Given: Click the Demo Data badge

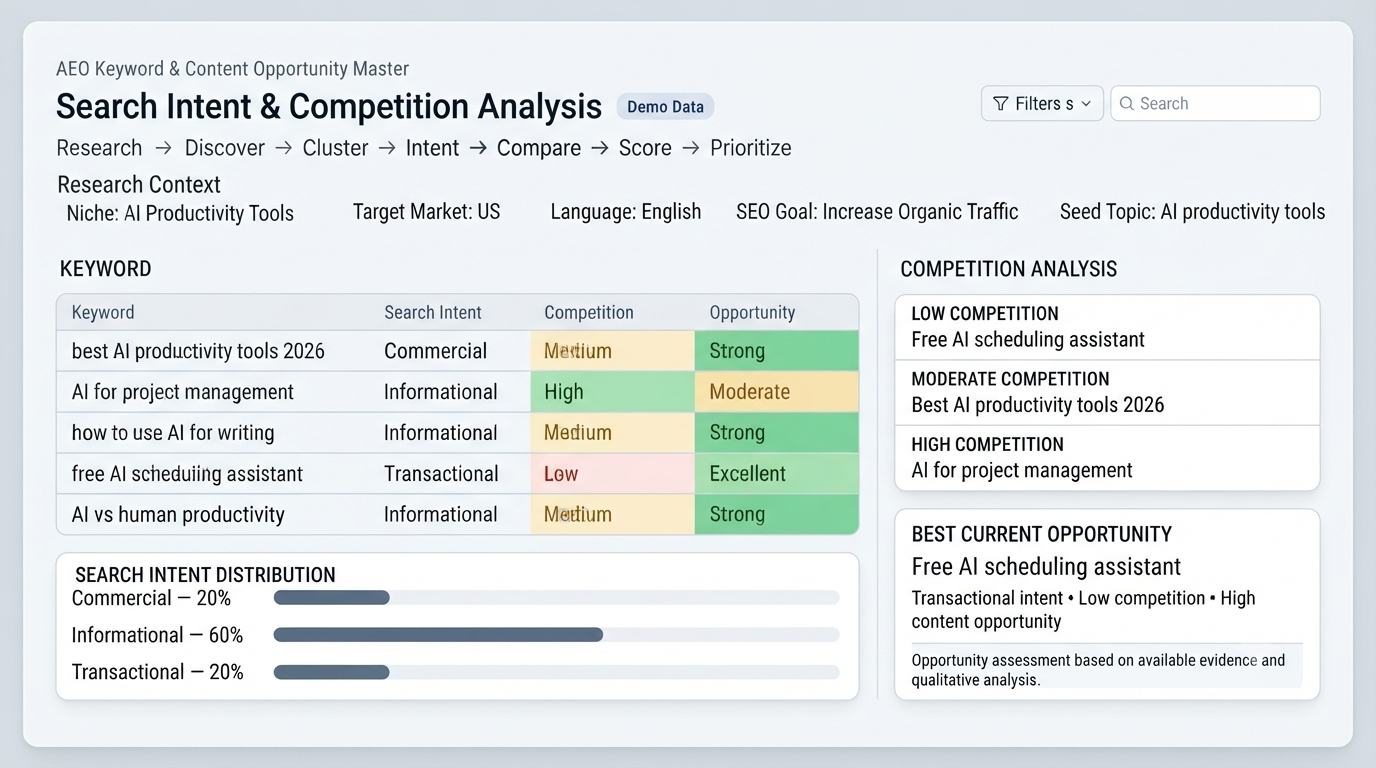Looking at the screenshot, I should tap(665, 107).
